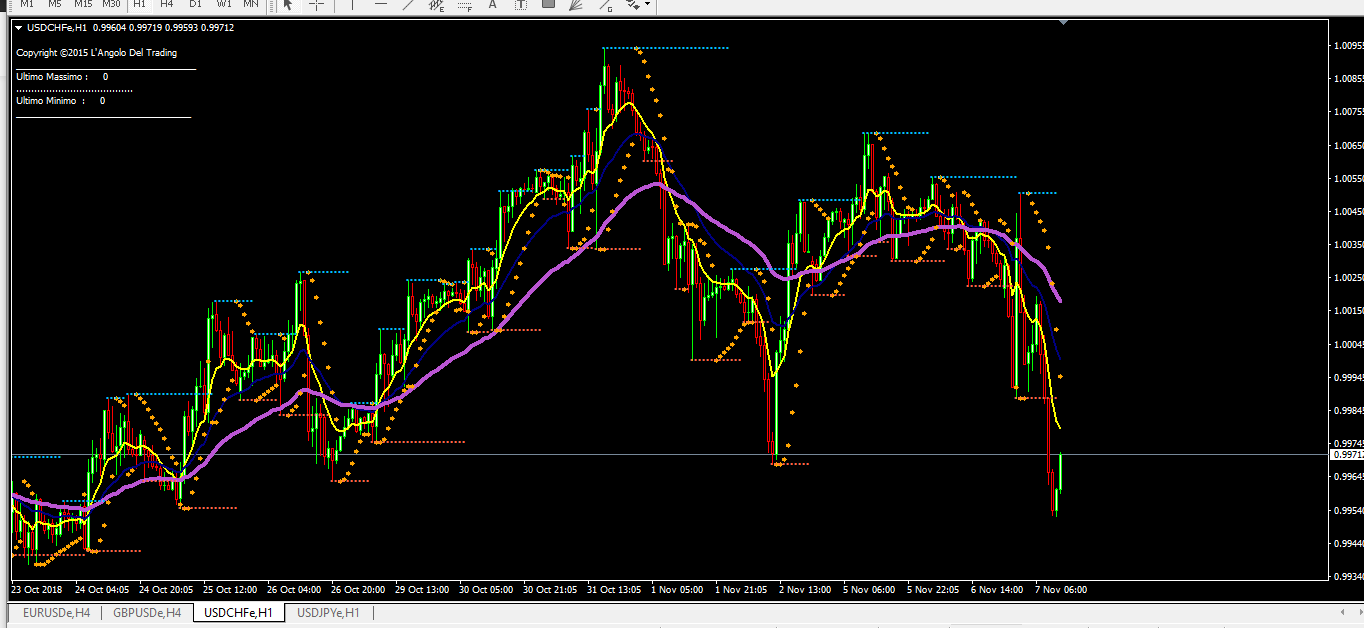Image resolution: width=1364 pixels, height=628 pixels.
Task: Select the fan lines drawing tool
Action: tap(576, 5)
